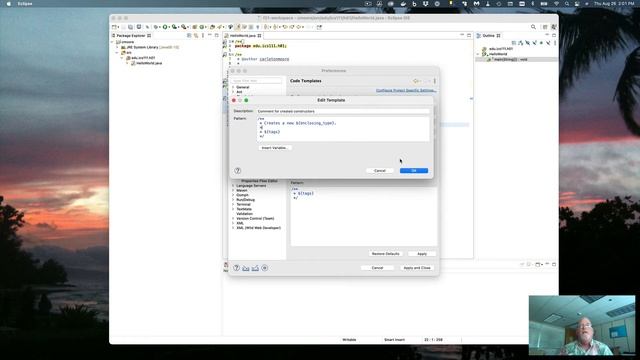Click the Java perspective icon
The height and width of the screenshot is (360, 640).
pyautogui.click(x=554, y=27)
